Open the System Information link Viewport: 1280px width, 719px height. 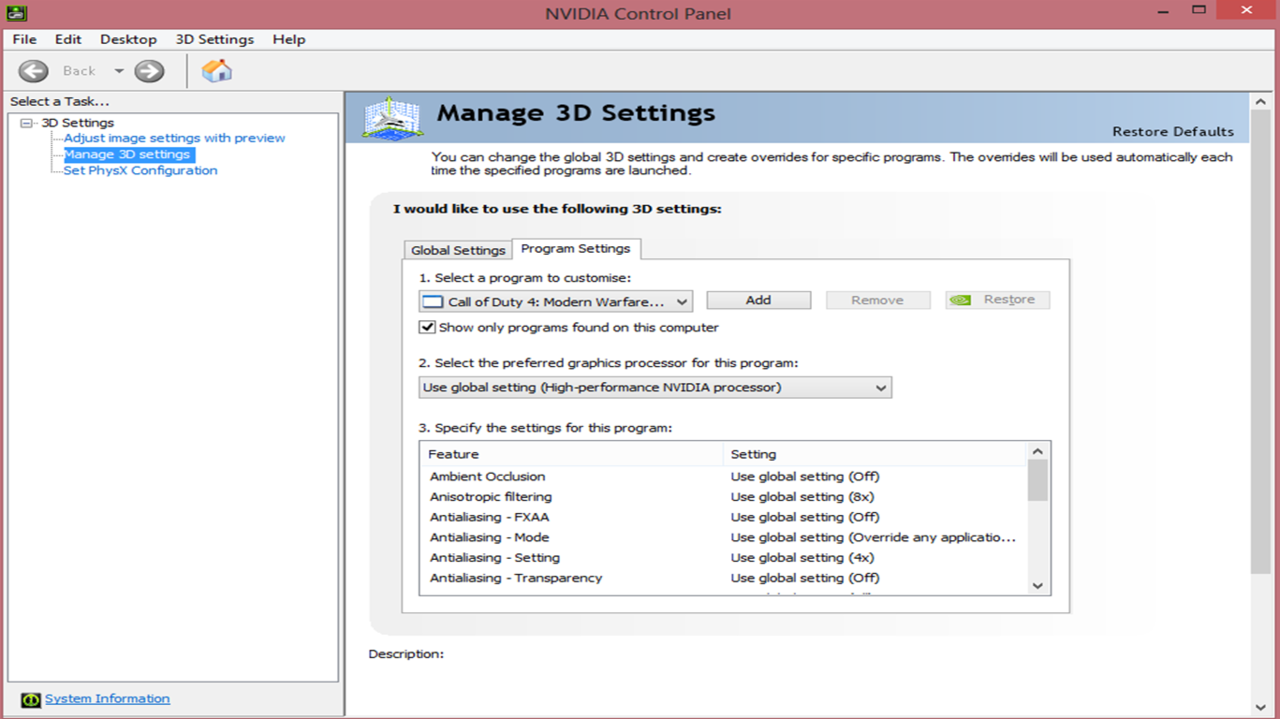point(107,699)
